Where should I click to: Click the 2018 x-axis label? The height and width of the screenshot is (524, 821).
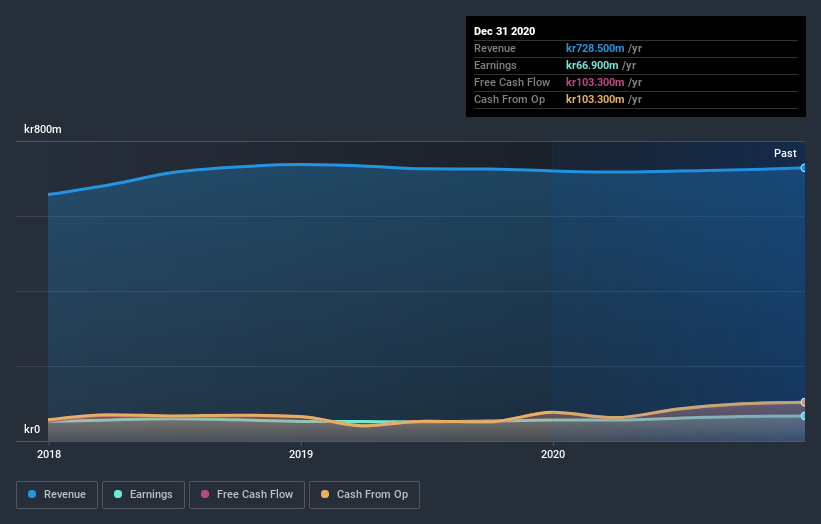pos(49,454)
